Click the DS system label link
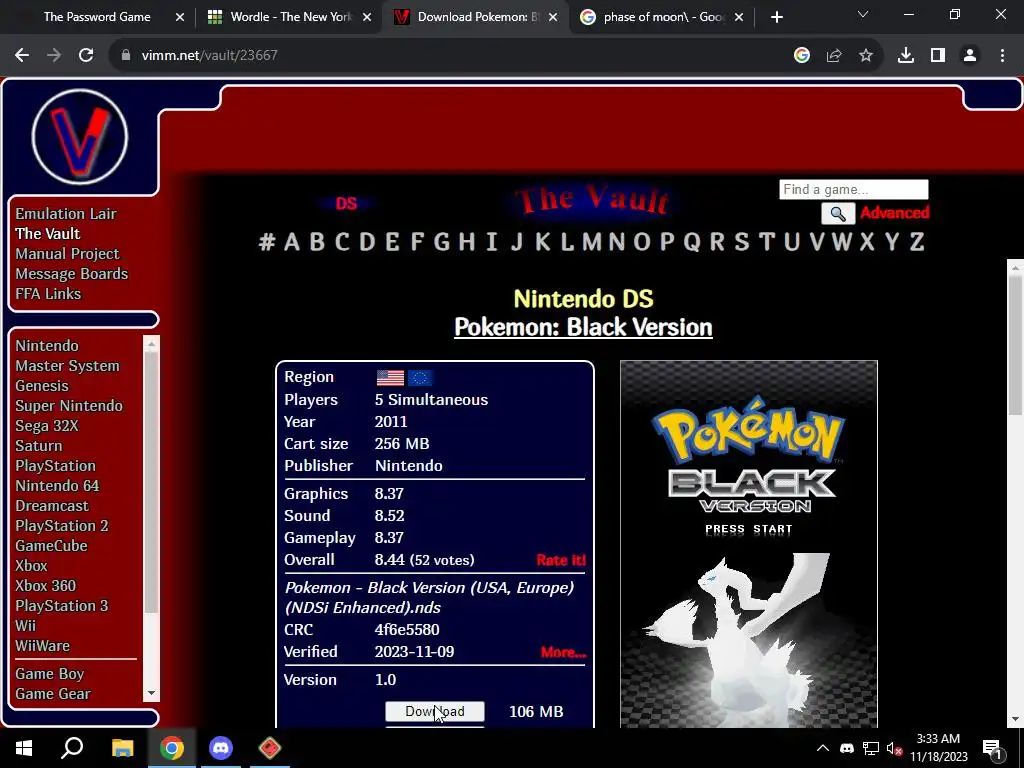The height and width of the screenshot is (768, 1024). pos(346,204)
